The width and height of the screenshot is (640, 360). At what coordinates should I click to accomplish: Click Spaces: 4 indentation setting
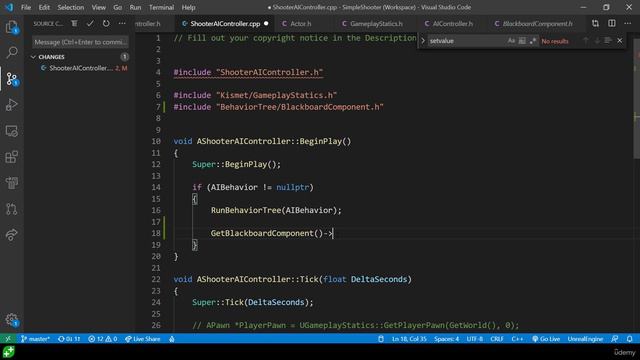(447, 339)
